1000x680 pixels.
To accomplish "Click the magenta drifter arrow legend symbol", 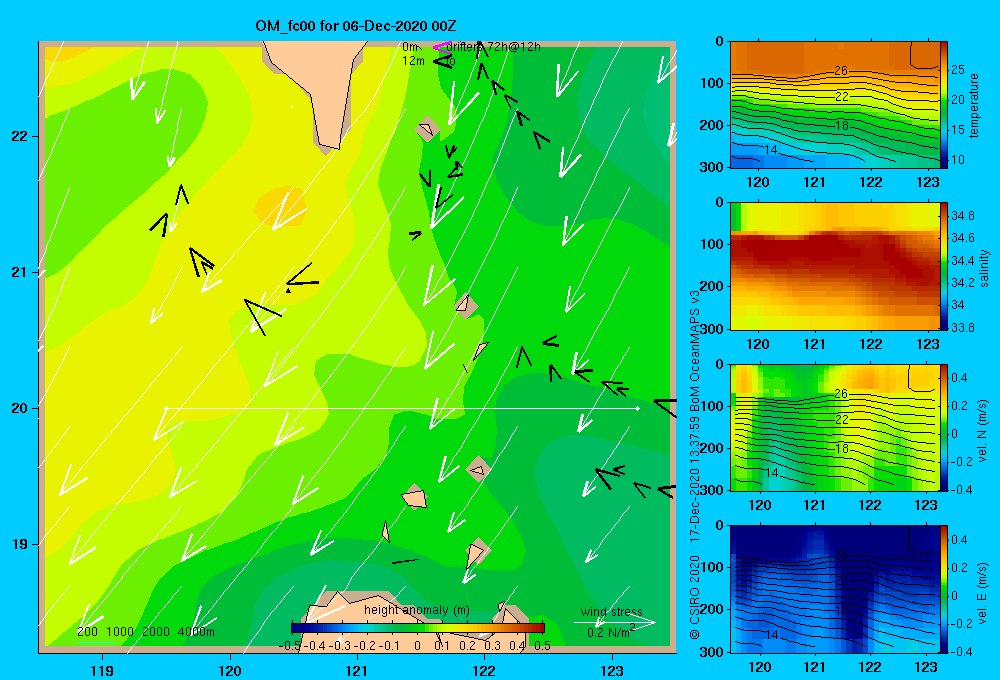I will [441, 47].
